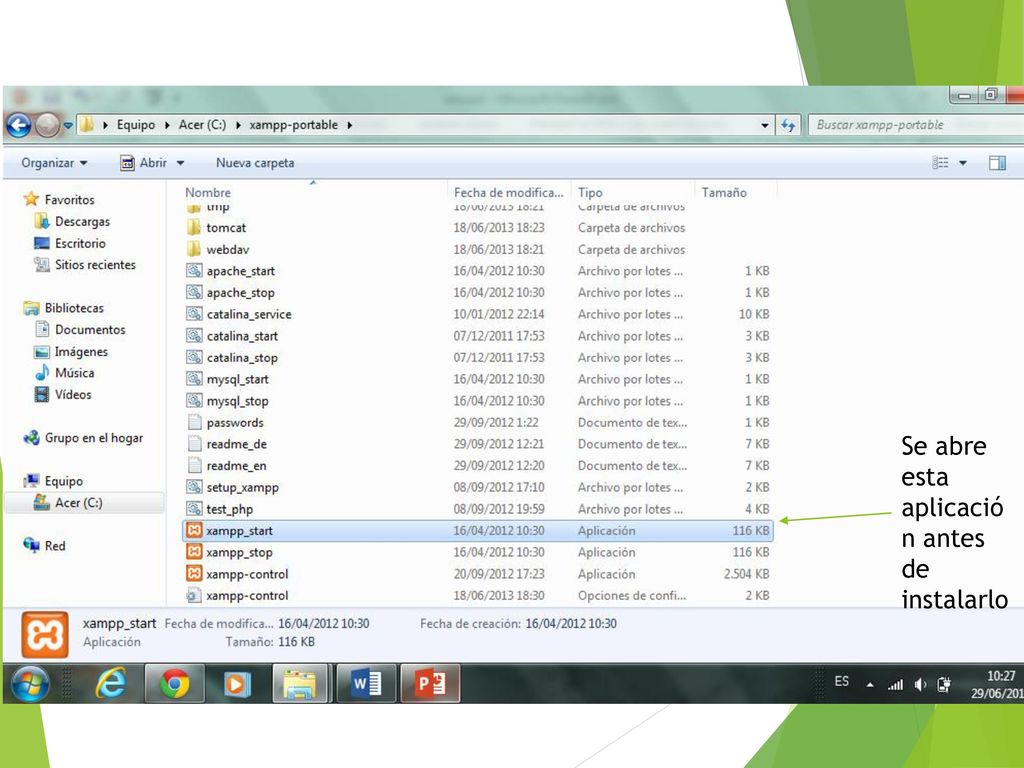Select the readme_en document icon

194,466
